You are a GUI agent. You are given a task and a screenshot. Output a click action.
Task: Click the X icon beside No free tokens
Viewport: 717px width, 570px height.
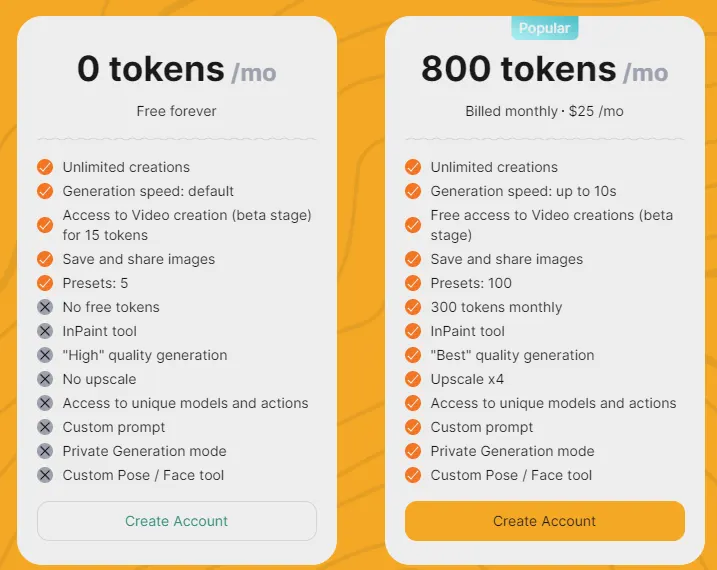45,307
